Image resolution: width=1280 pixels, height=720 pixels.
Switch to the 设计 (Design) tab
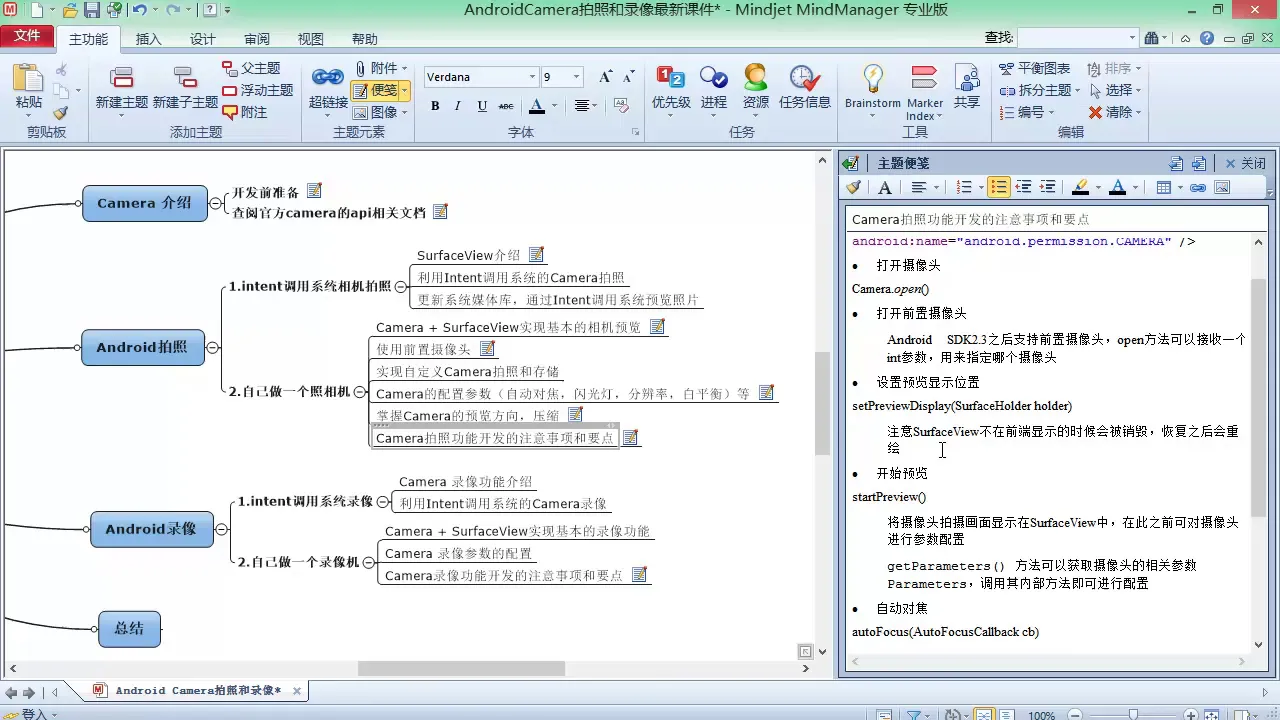pos(203,39)
